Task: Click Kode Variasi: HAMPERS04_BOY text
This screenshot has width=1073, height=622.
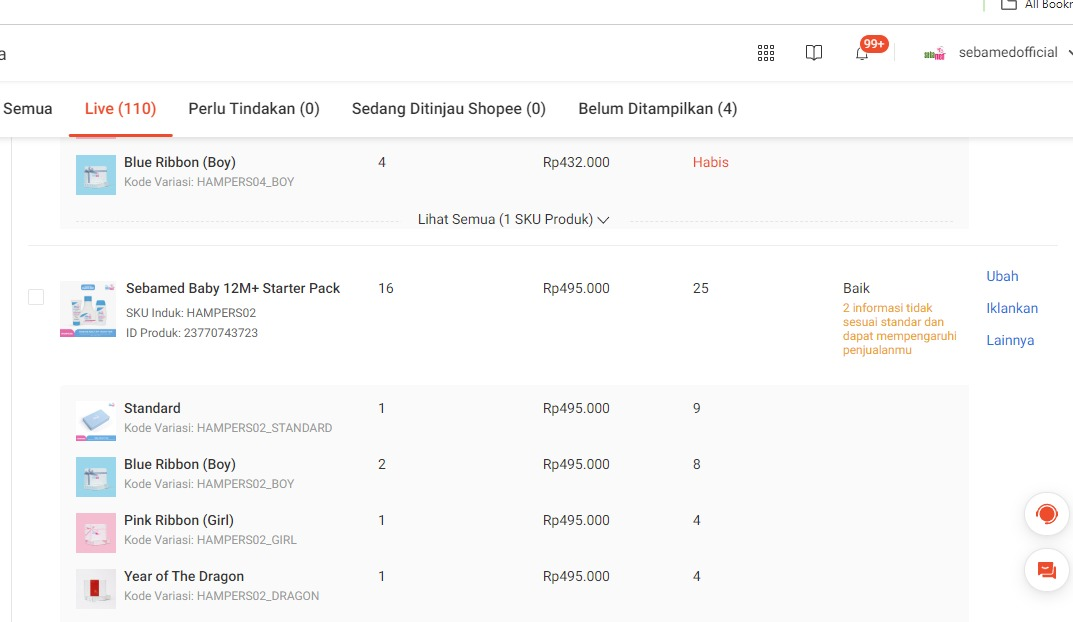Action: [x=209, y=182]
